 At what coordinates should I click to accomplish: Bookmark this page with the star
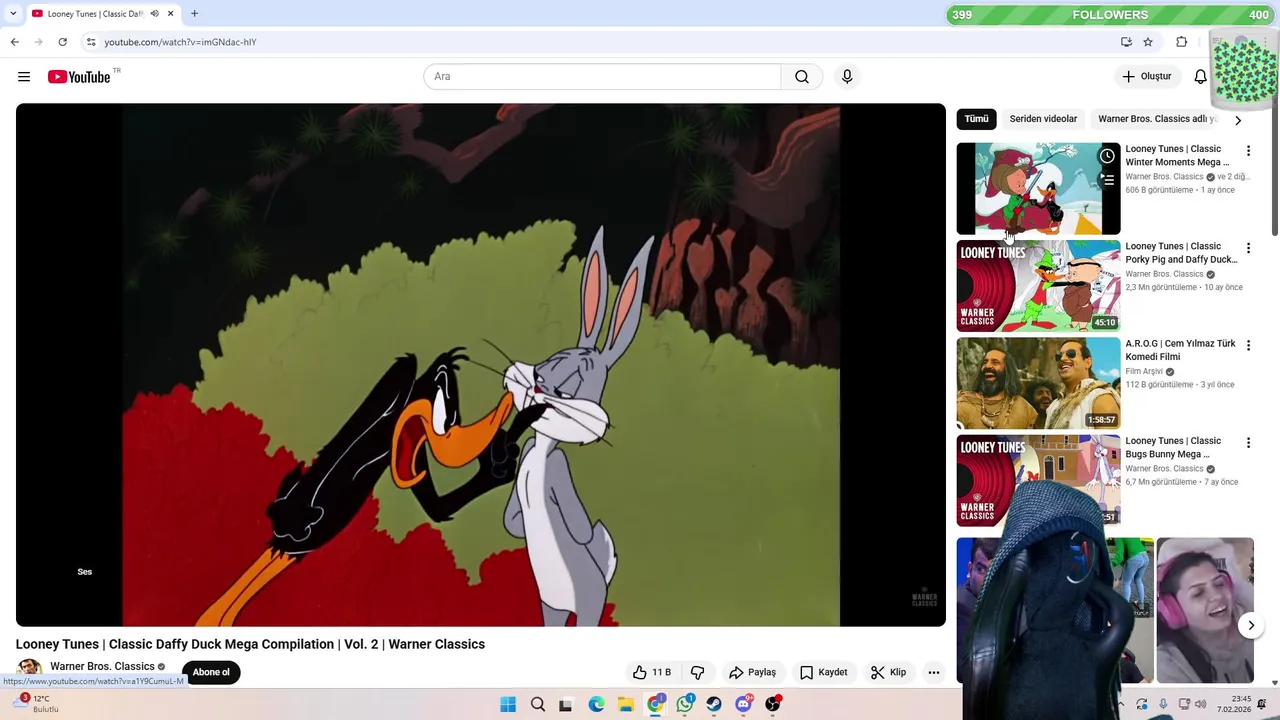(x=1148, y=42)
